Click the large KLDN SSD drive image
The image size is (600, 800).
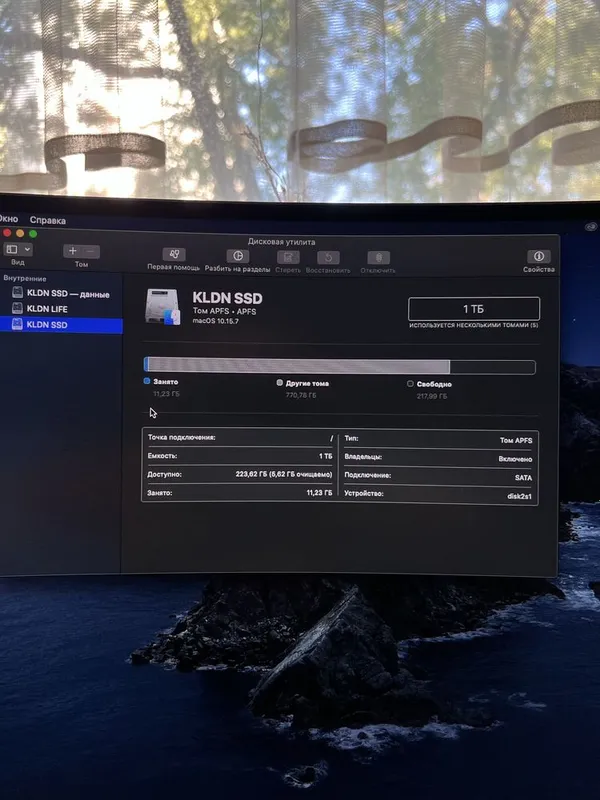pos(163,307)
